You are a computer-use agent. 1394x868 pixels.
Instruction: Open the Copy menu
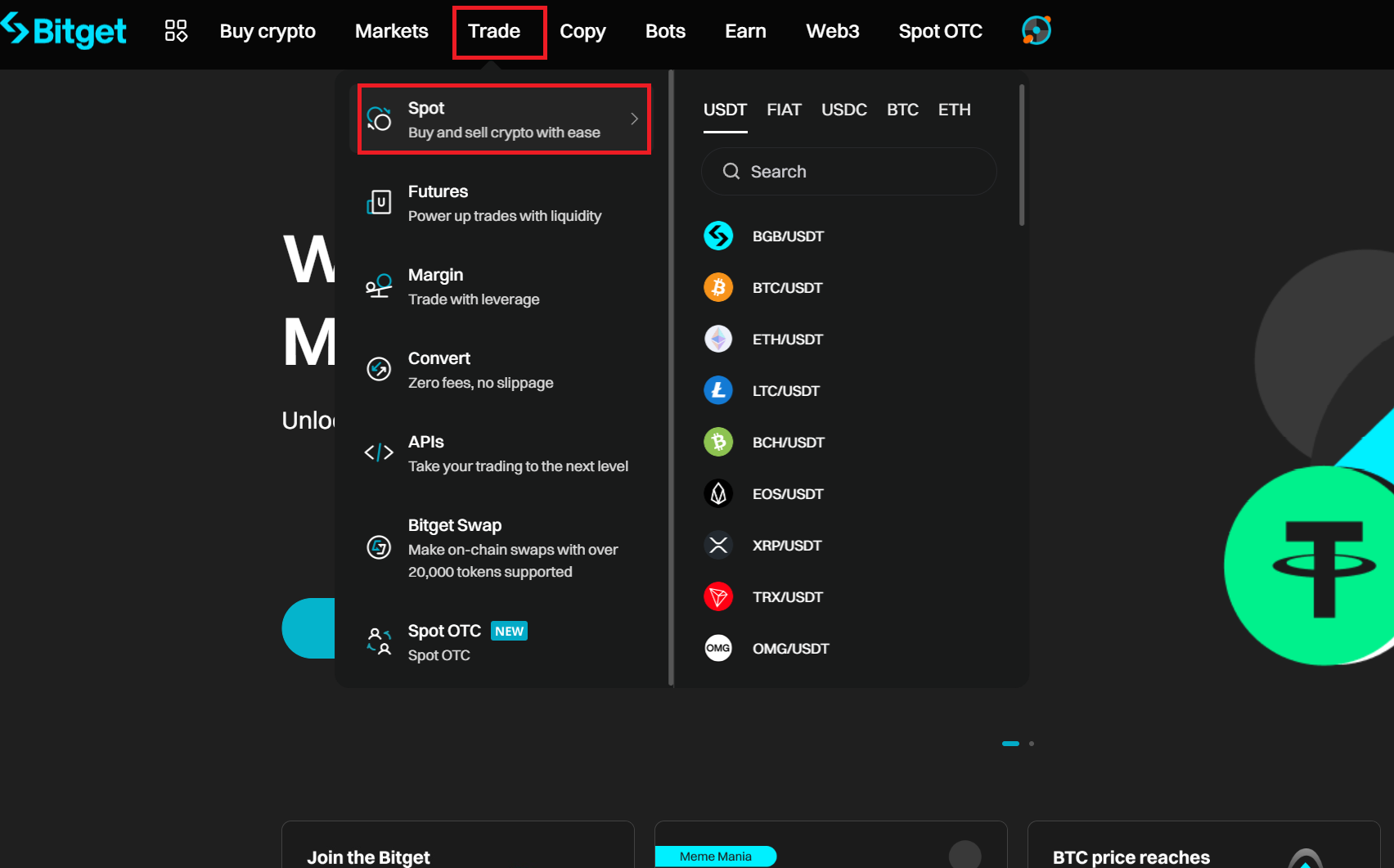[x=582, y=31]
